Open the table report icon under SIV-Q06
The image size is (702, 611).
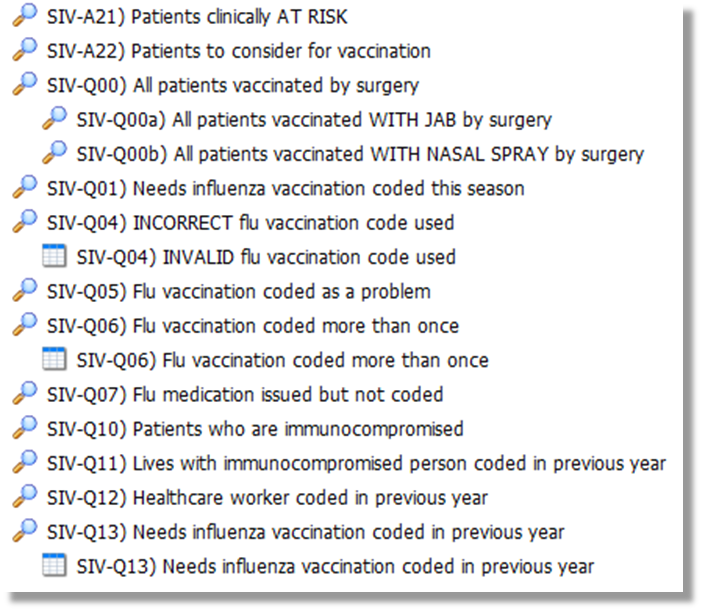tap(54, 359)
